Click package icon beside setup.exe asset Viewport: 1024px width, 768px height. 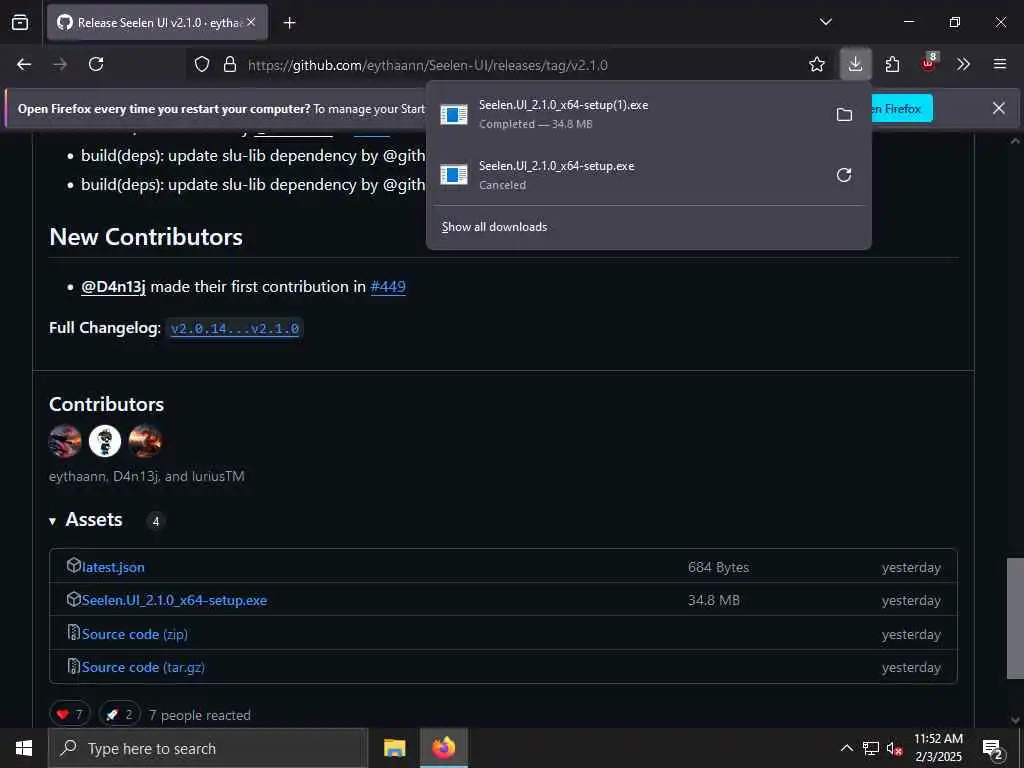(x=74, y=599)
